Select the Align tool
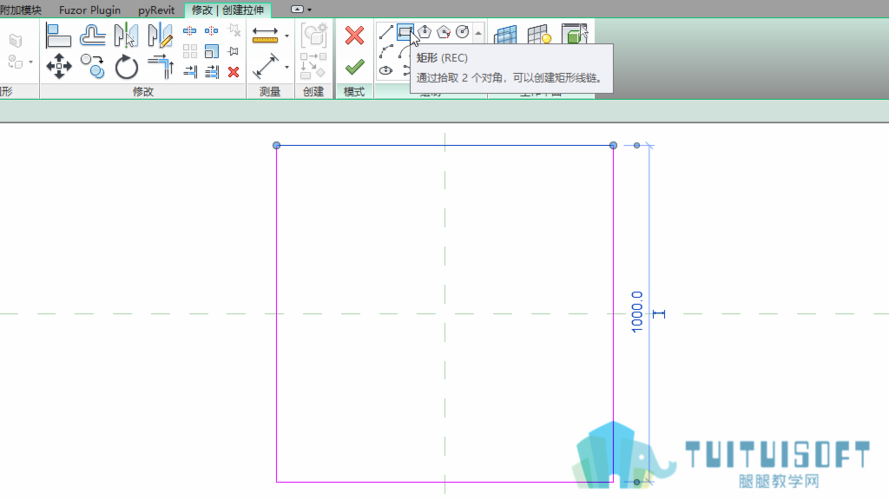The width and height of the screenshot is (889, 500). tap(58, 35)
